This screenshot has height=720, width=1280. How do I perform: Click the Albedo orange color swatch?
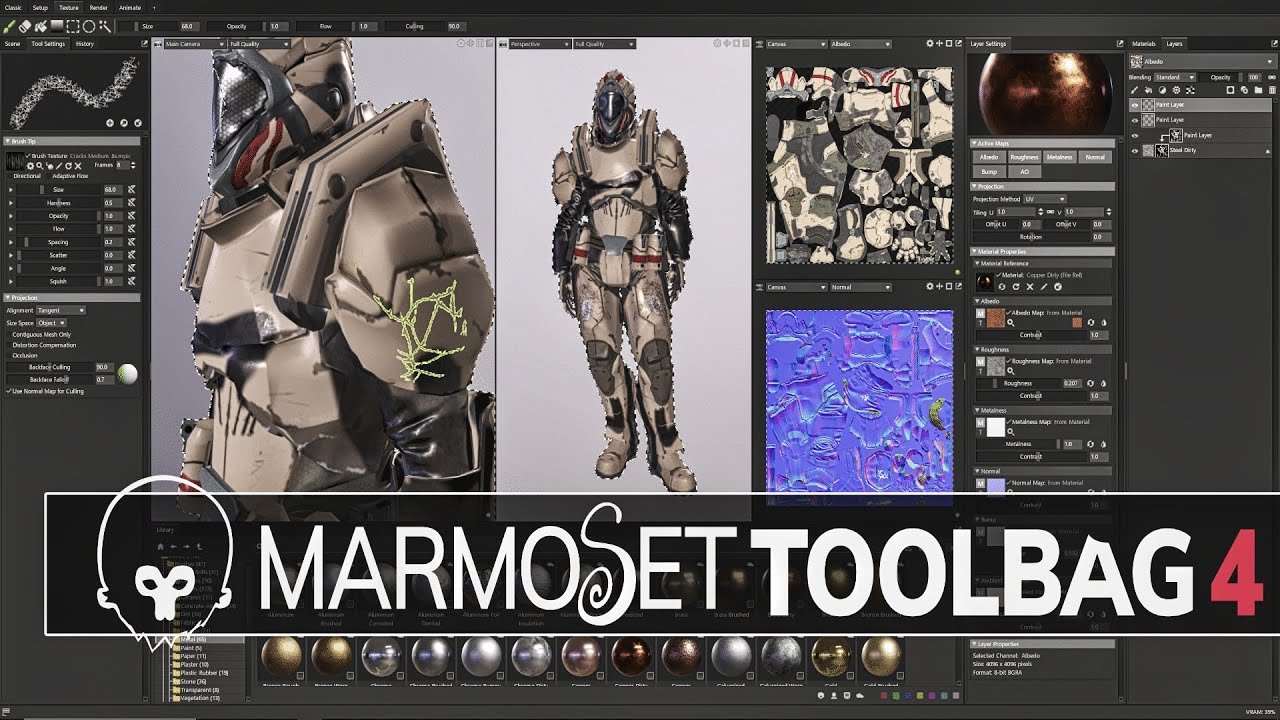(x=1077, y=323)
